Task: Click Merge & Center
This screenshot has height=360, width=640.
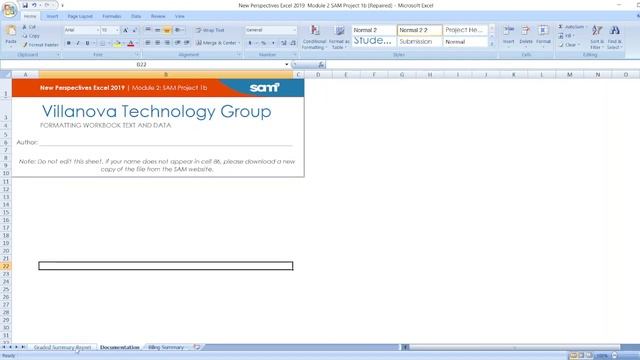Action: tap(216, 43)
